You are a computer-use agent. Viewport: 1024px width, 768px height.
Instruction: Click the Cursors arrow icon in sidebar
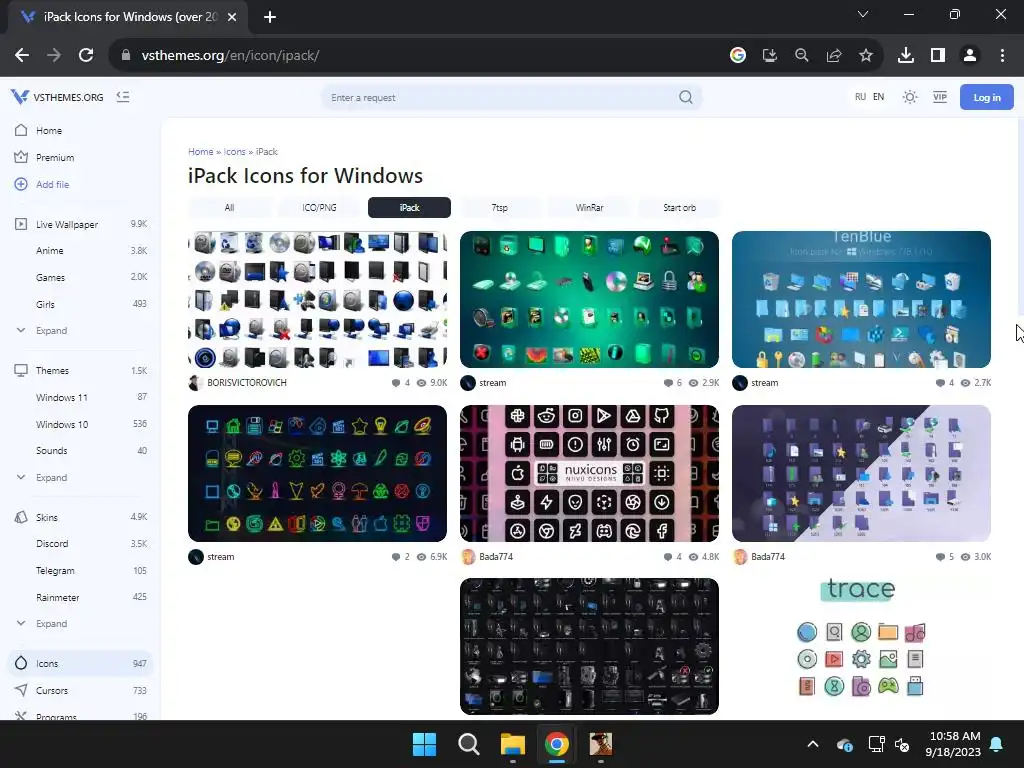pos(21,690)
